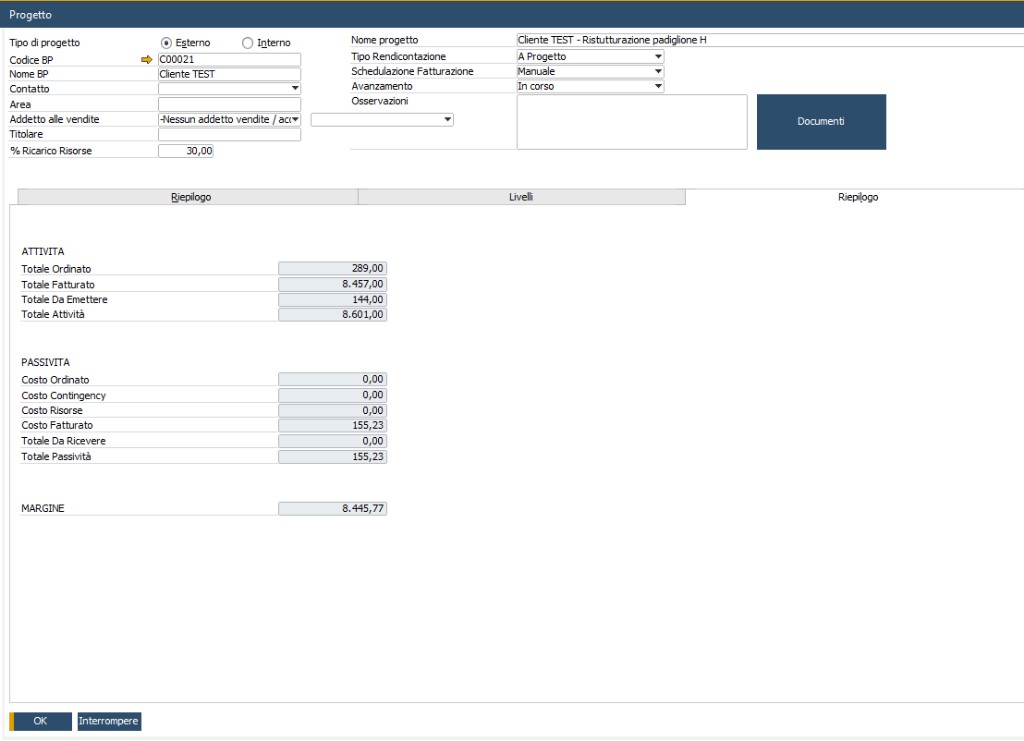The image size is (1024, 741).
Task: Click the Totale Da Ricevere value field
Action: click(x=332, y=441)
